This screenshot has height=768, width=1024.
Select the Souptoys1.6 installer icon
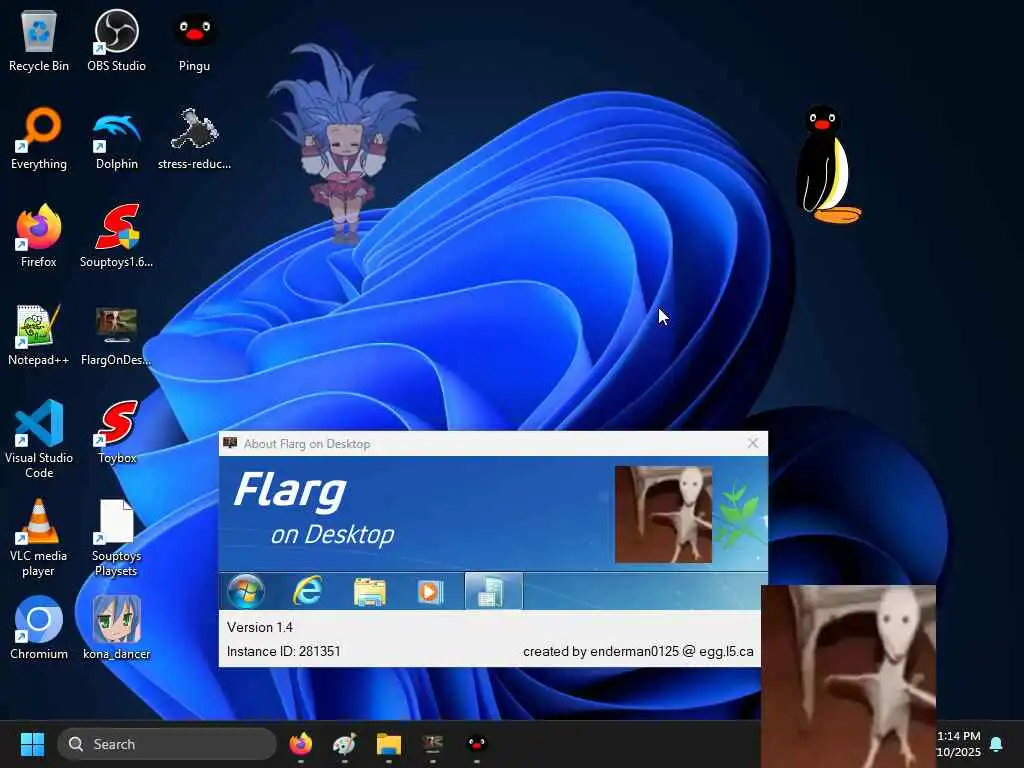[116, 236]
